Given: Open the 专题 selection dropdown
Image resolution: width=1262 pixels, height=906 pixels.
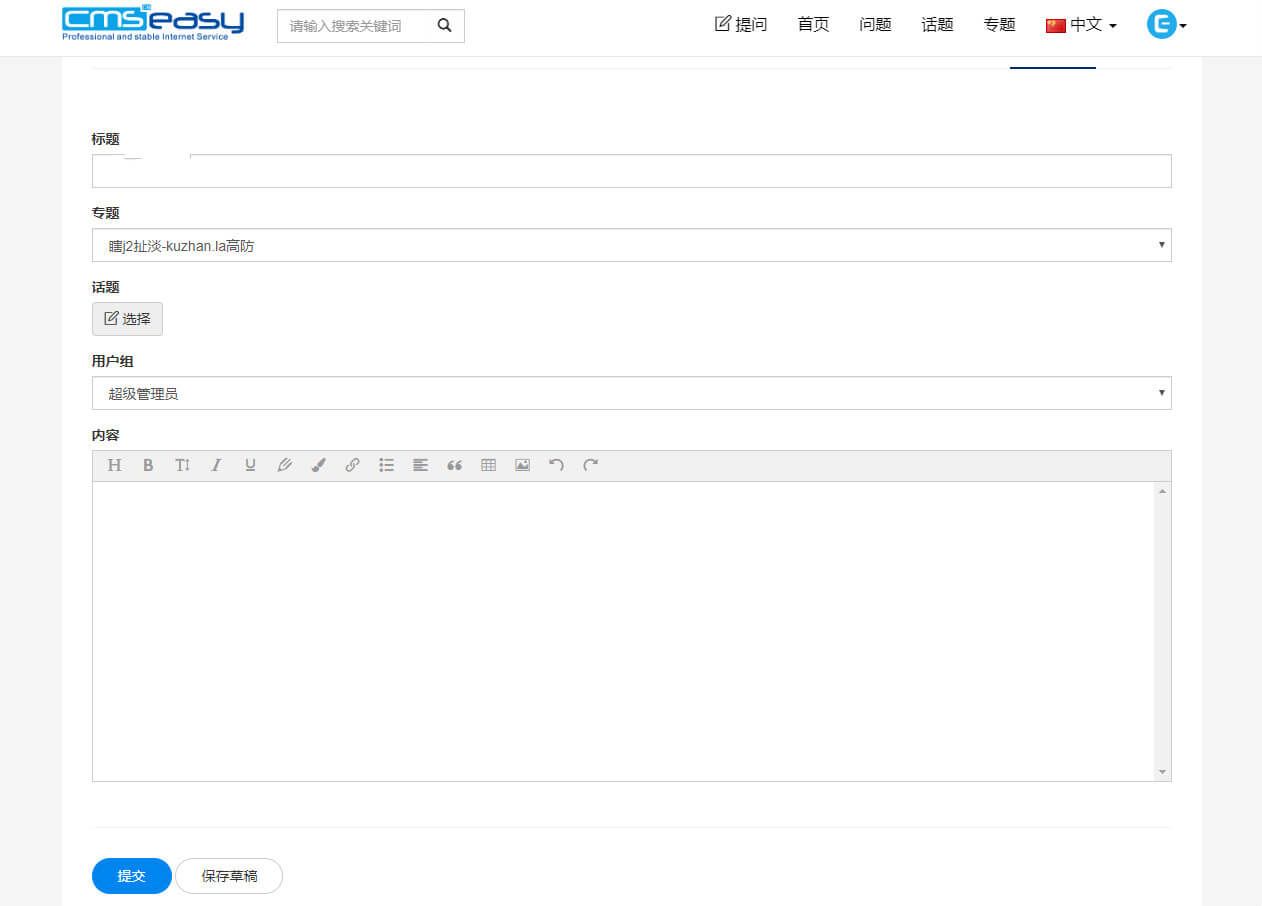Looking at the screenshot, I should click(631, 244).
